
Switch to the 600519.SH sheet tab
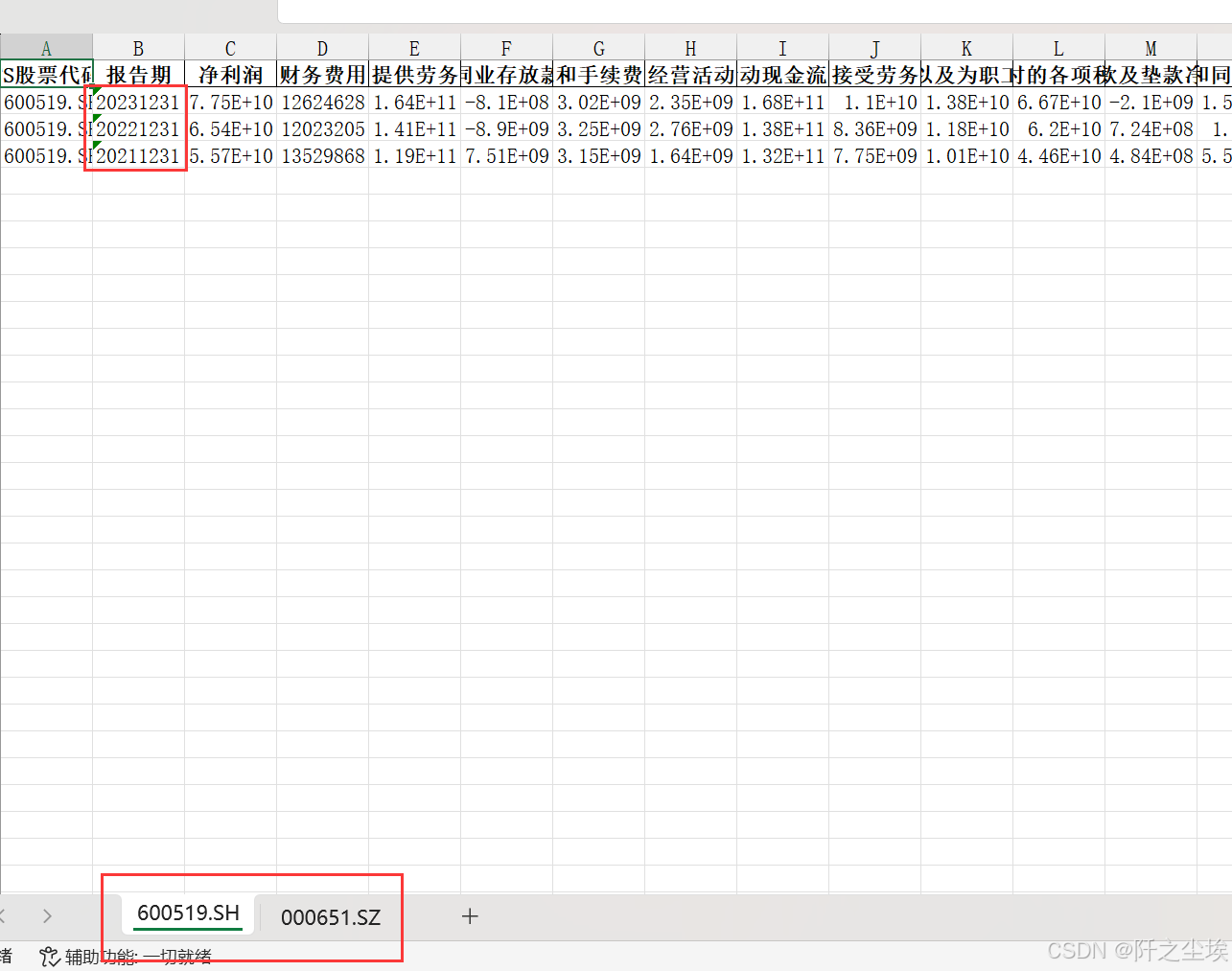(x=188, y=913)
